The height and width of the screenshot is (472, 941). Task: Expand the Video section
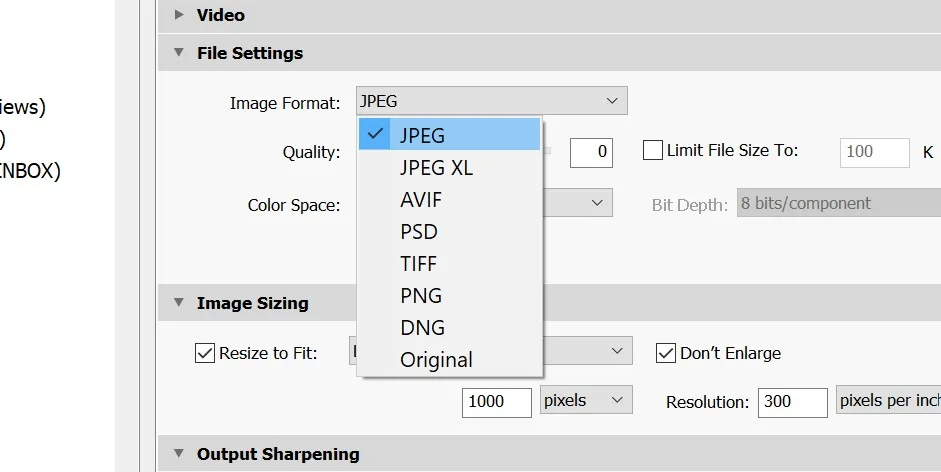pyautogui.click(x=179, y=14)
